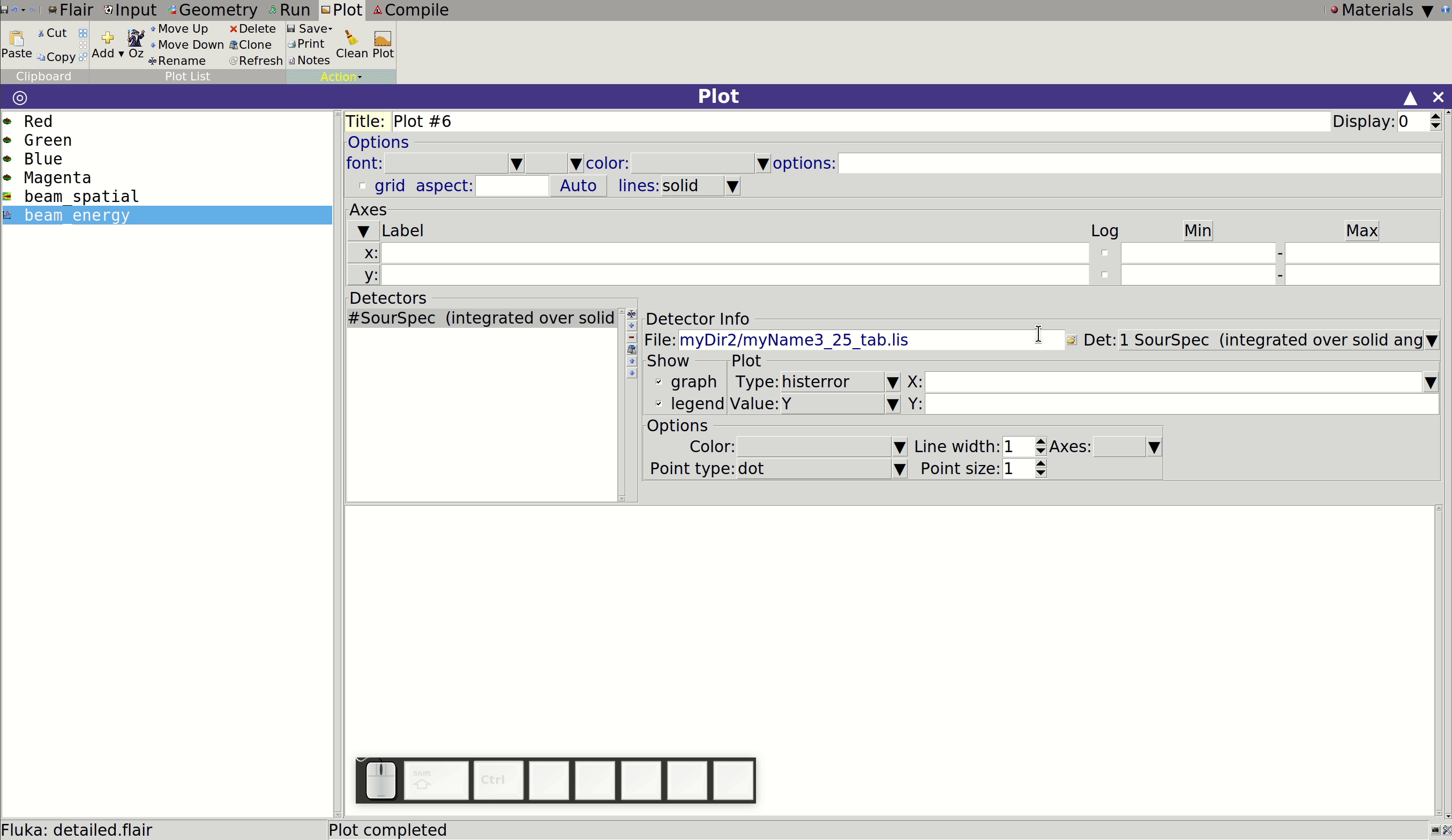This screenshot has width=1452, height=840.
Task: Switch to the Flair tab
Action: (70, 10)
